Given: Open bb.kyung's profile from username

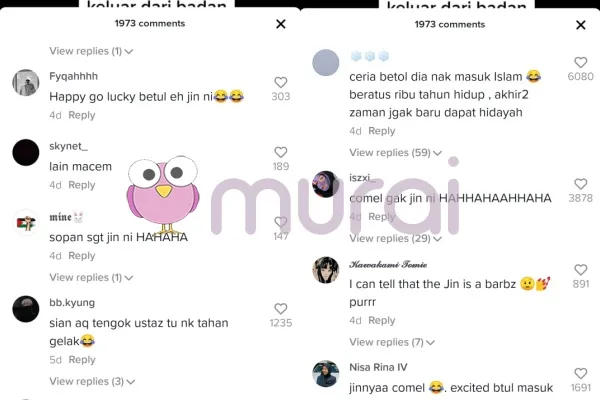Looking at the screenshot, I should tap(72, 302).
